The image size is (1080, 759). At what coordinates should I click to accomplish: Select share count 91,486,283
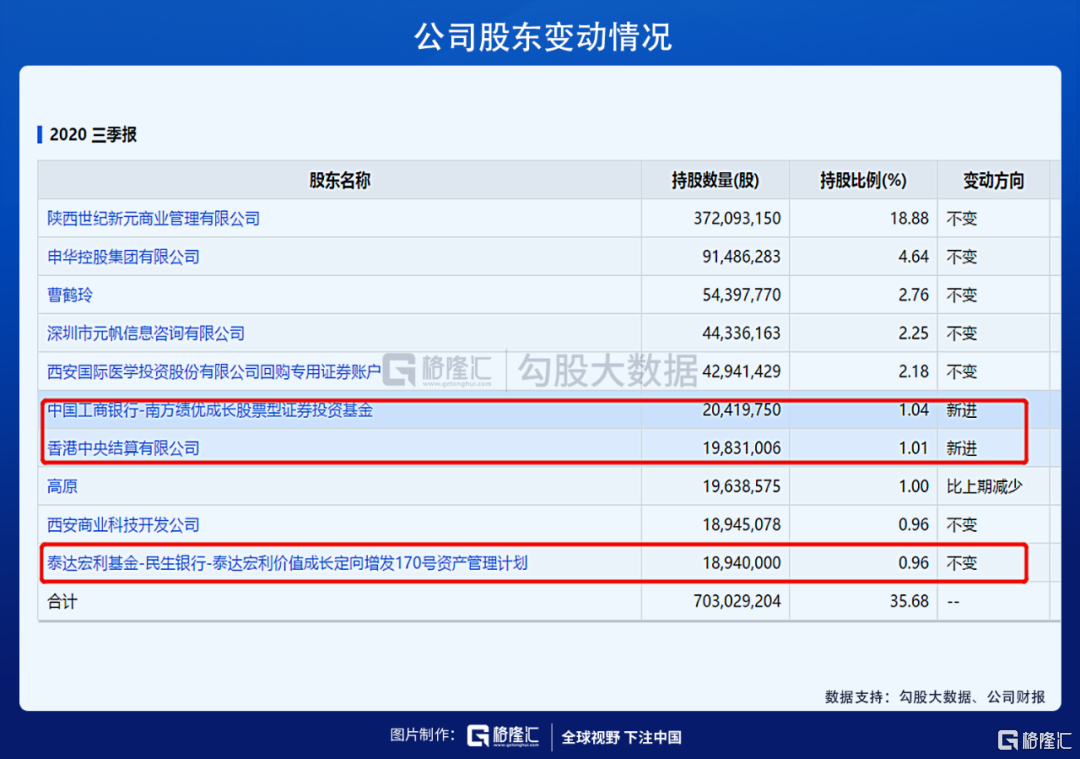pyautogui.click(x=741, y=257)
